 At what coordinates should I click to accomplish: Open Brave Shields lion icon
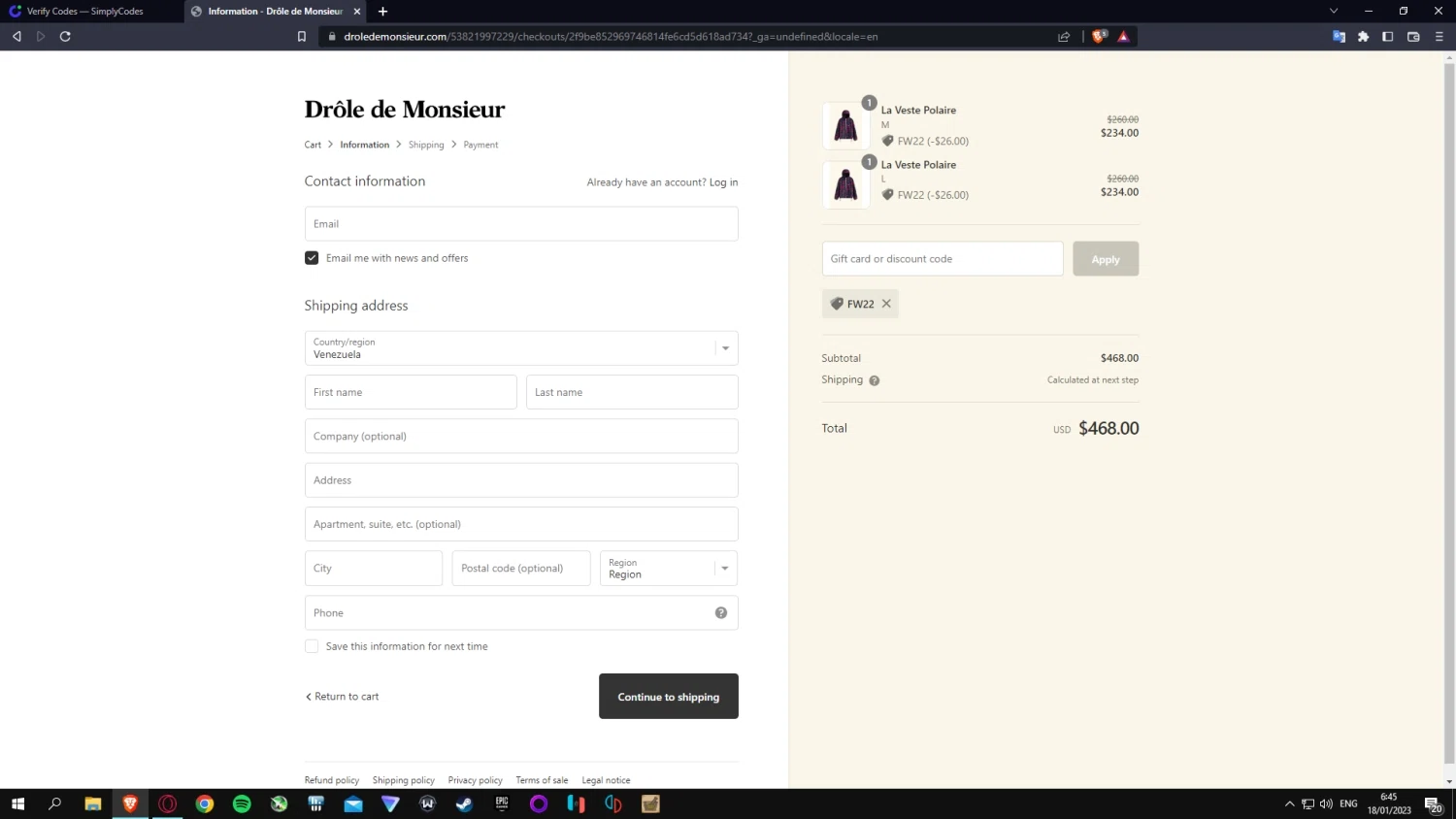coord(1099,37)
